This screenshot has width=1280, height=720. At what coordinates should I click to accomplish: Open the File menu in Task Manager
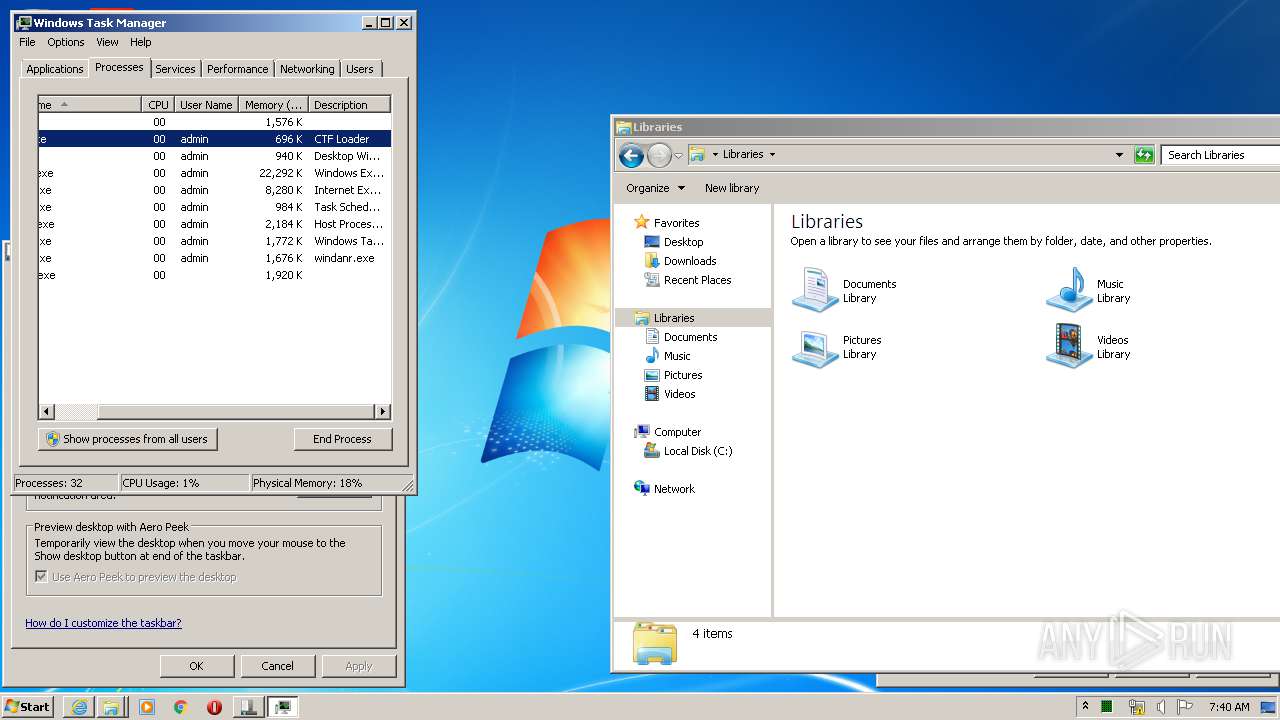pyautogui.click(x=27, y=42)
